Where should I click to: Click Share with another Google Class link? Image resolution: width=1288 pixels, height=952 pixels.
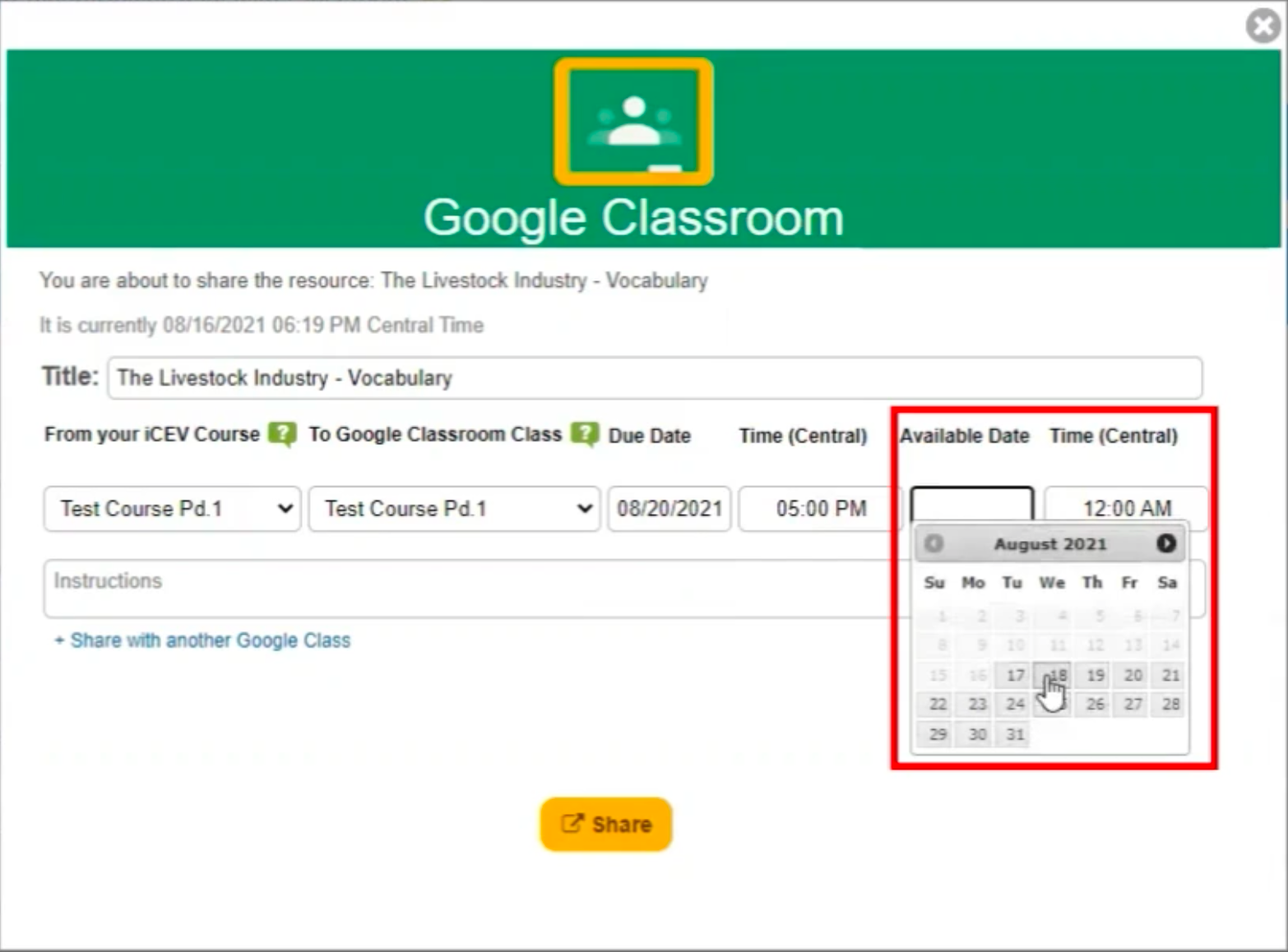[202, 640]
